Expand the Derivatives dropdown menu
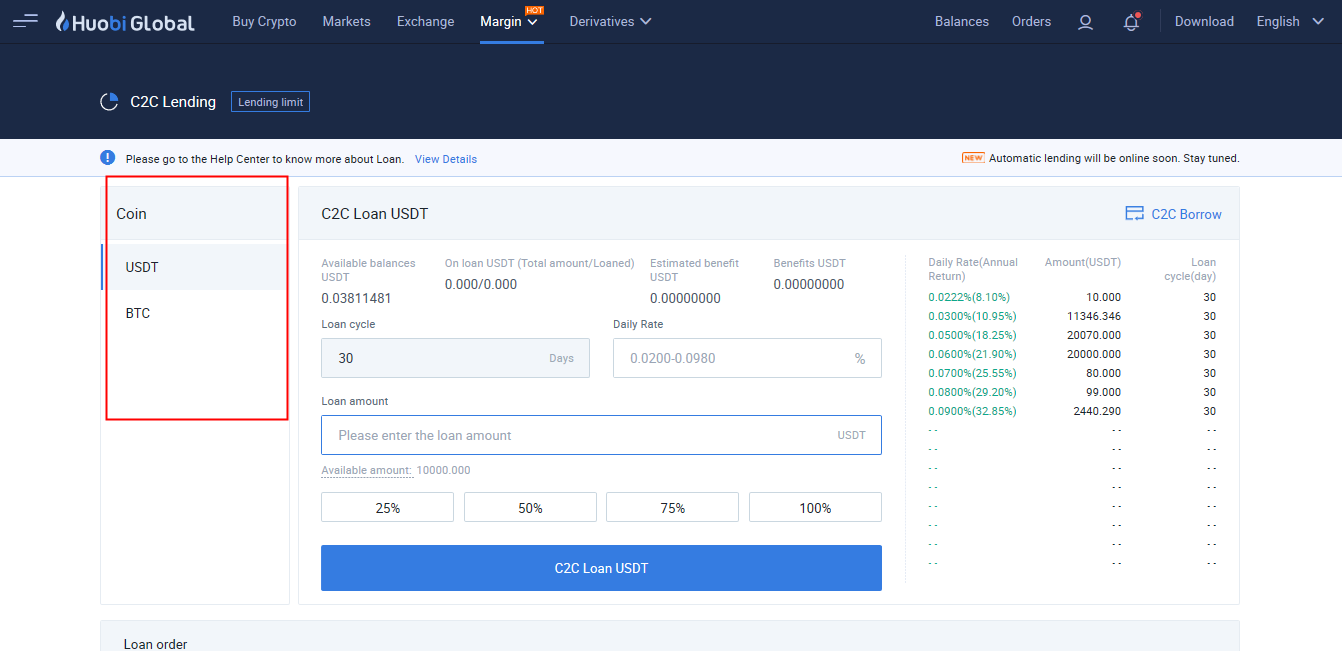Image resolution: width=1342 pixels, height=651 pixels. click(x=610, y=21)
